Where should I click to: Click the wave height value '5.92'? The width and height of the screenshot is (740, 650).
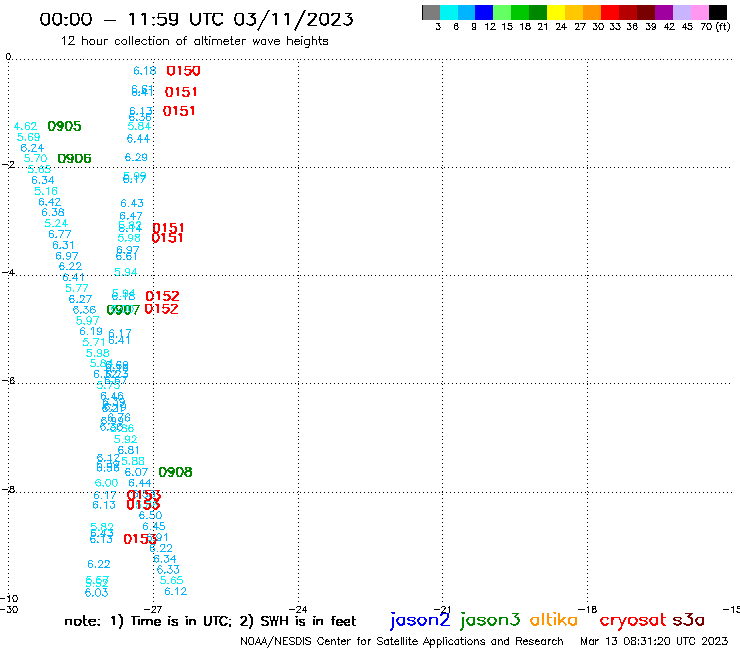(126, 439)
